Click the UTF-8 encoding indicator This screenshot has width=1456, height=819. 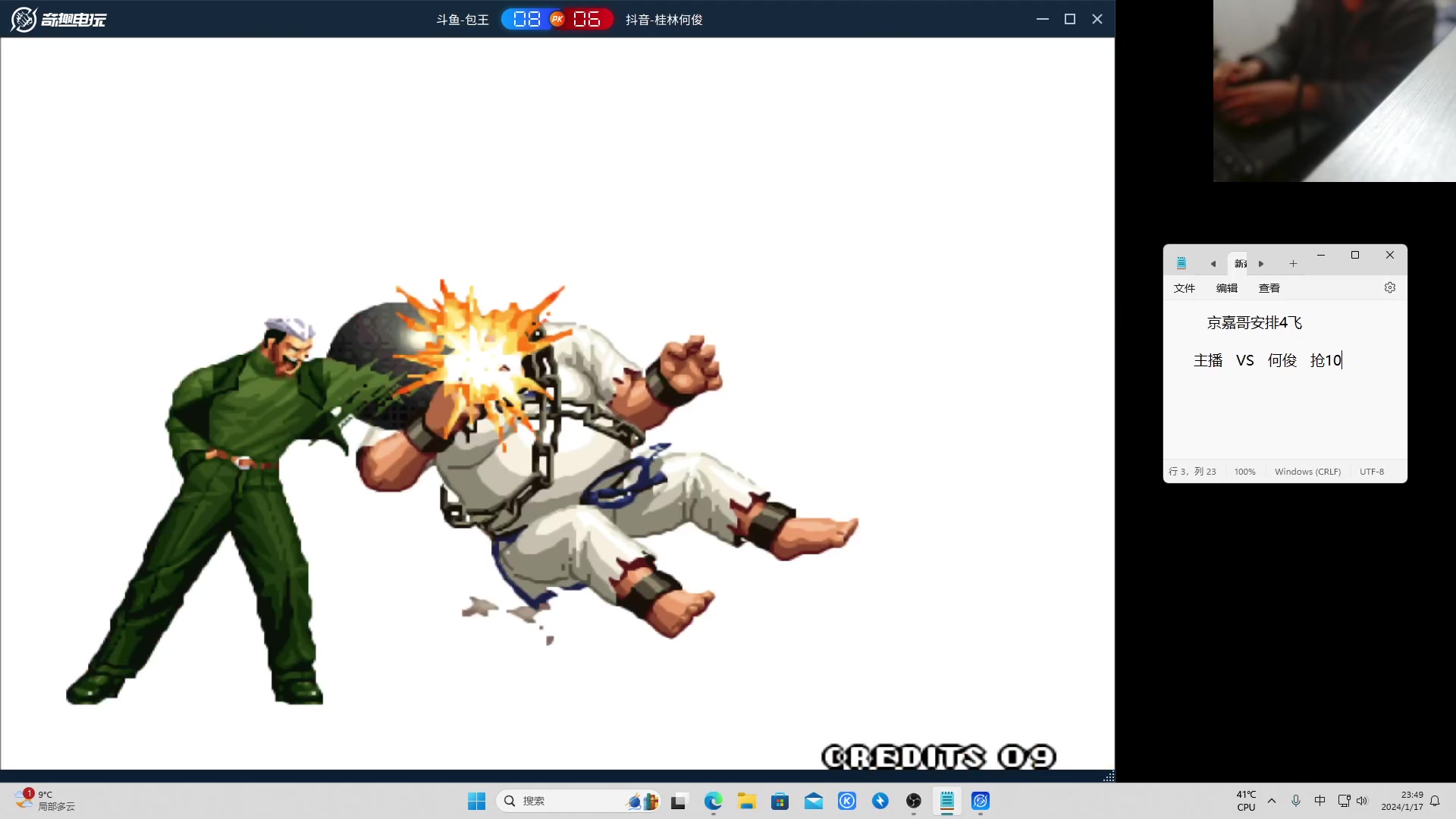1371,472
